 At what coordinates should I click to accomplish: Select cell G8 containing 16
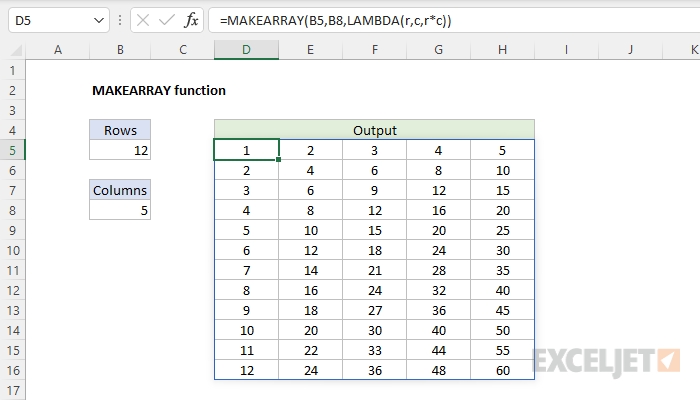pyautogui.click(x=438, y=210)
